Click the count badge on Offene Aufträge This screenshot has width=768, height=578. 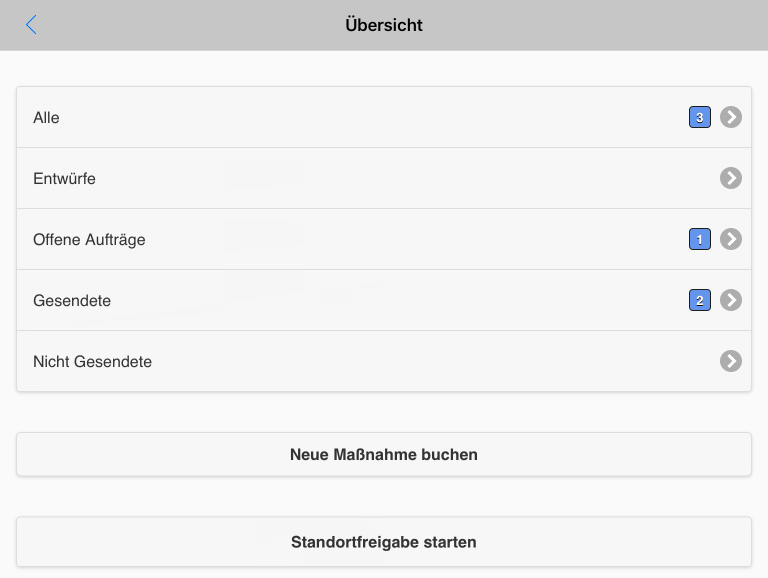pos(699,239)
